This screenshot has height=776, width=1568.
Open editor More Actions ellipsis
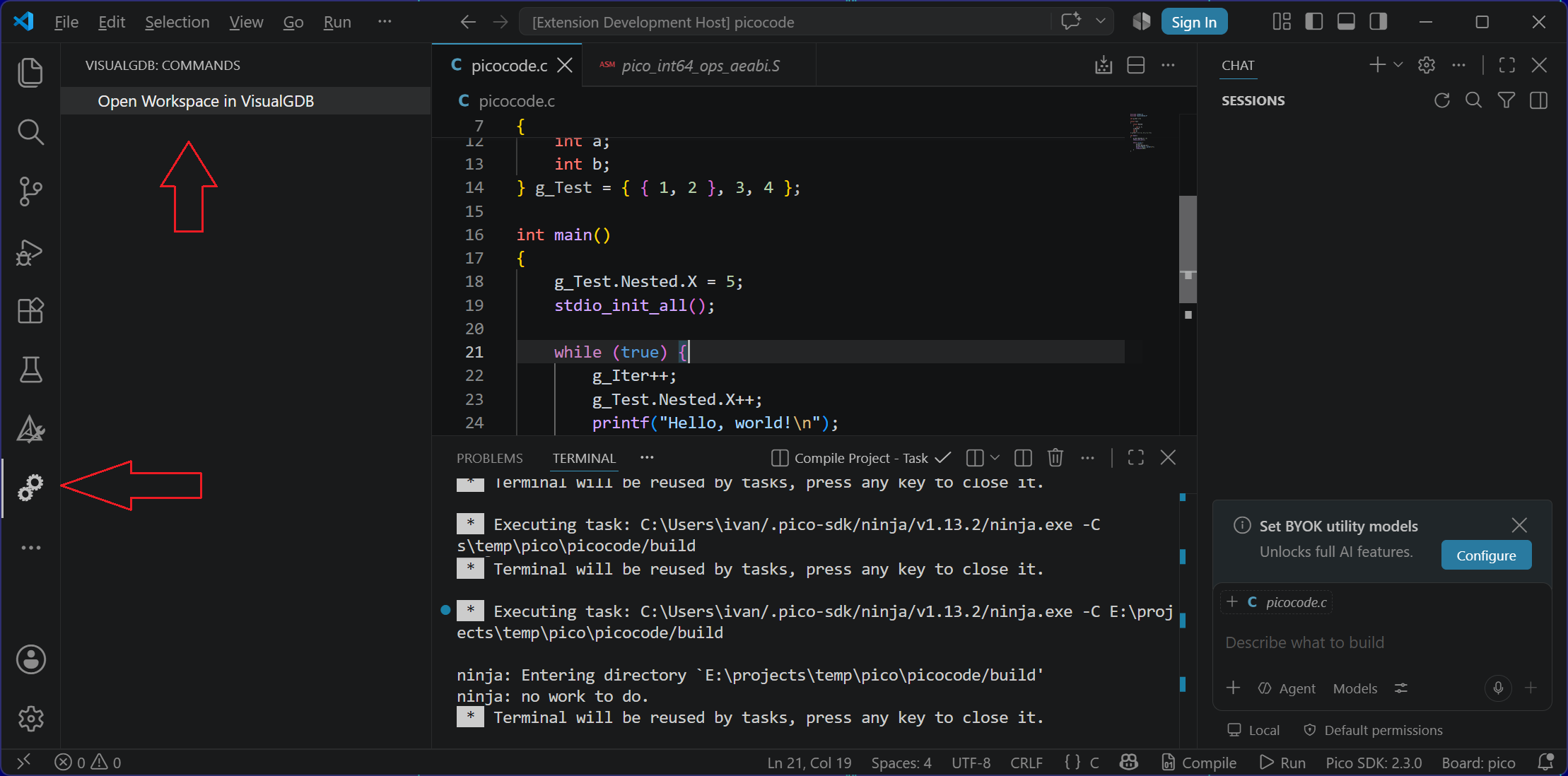click(1168, 66)
